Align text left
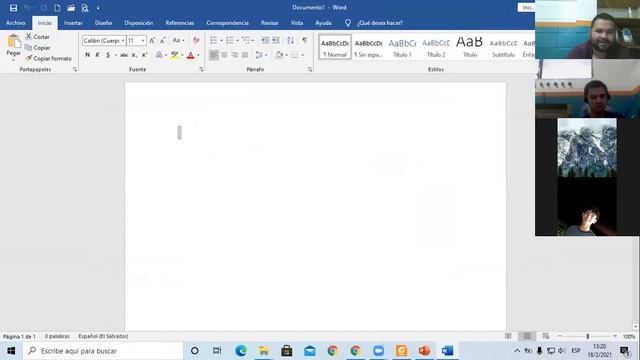Viewport: 640px width, 360px height. point(214,55)
